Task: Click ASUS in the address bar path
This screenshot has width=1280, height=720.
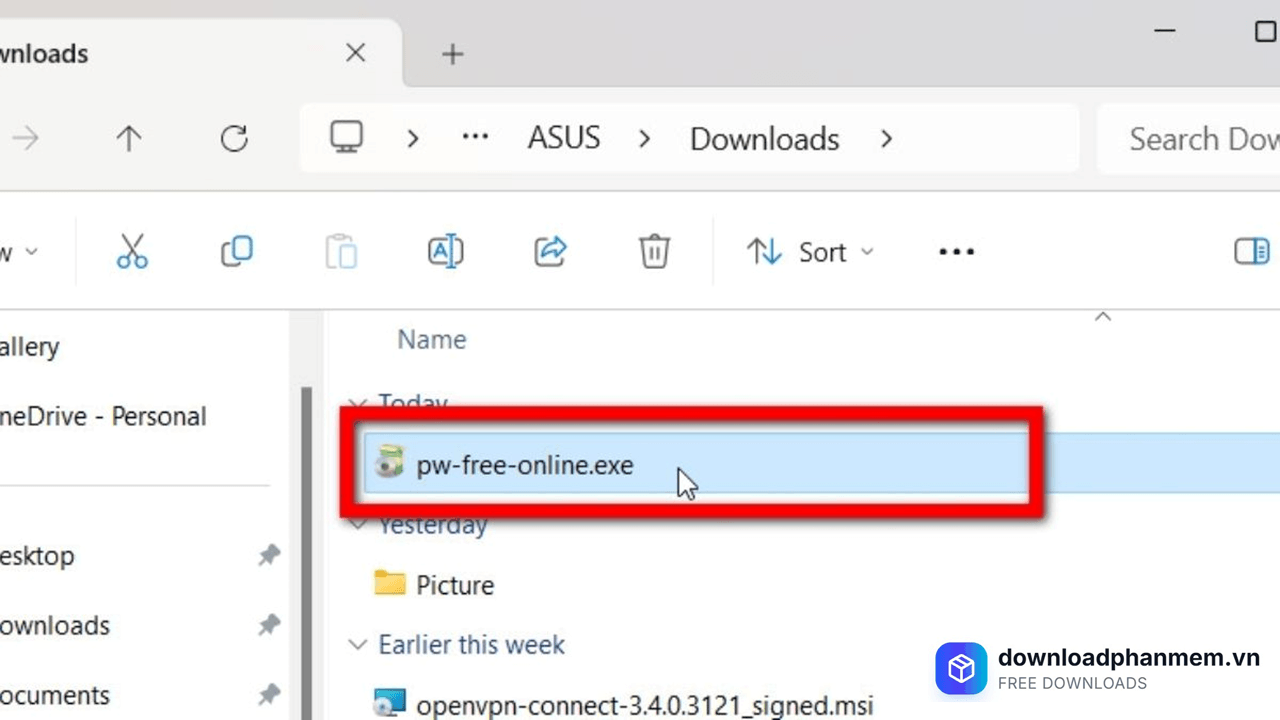Action: (x=563, y=138)
